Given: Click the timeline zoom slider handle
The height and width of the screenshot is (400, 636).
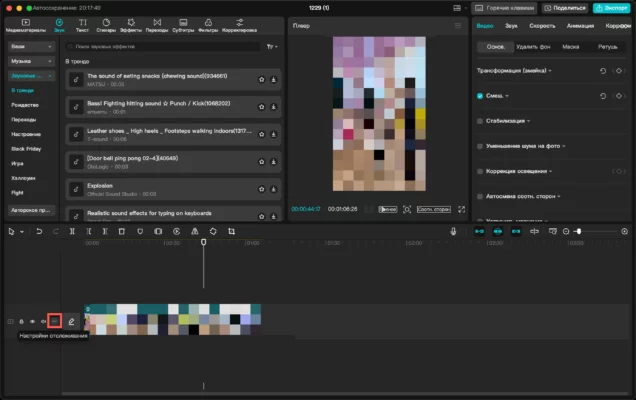Looking at the screenshot, I should click(x=579, y=231).
